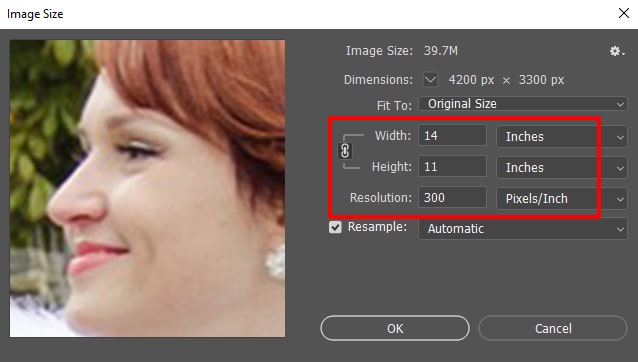The height and width of the screenshot is (362, 638).
Task: Click the Width: label
Action: [393, 135]
